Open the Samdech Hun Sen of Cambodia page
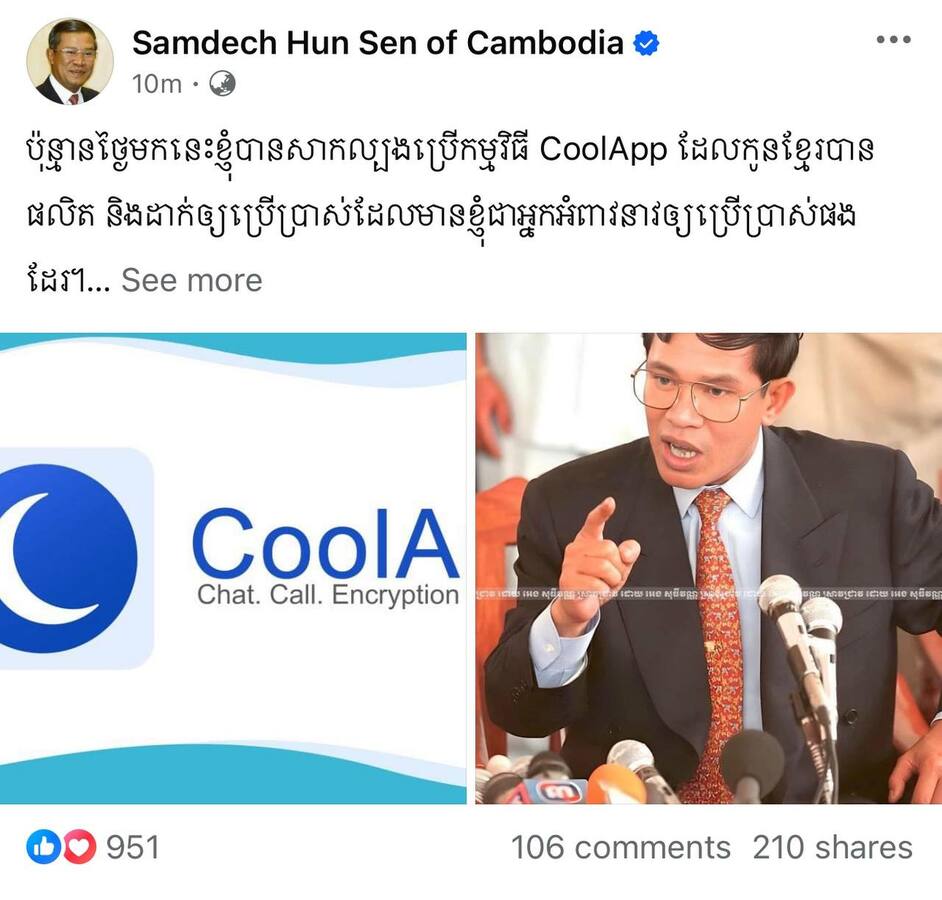 coord(377,43)
